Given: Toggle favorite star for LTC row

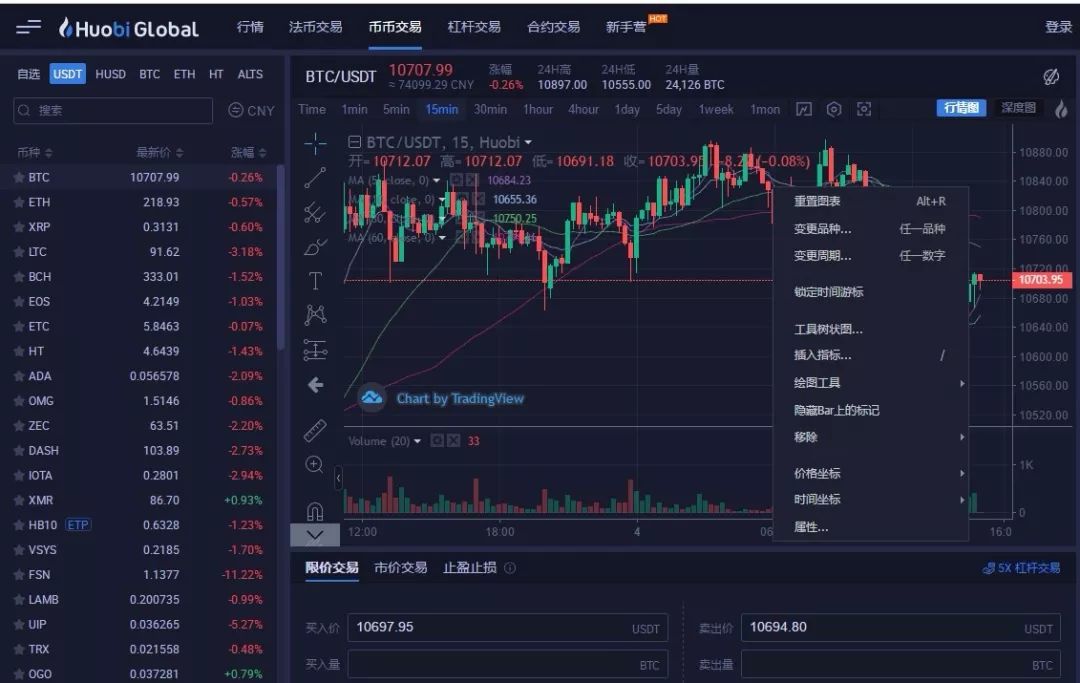Looking at the screenshot, I should click(19, 252).
